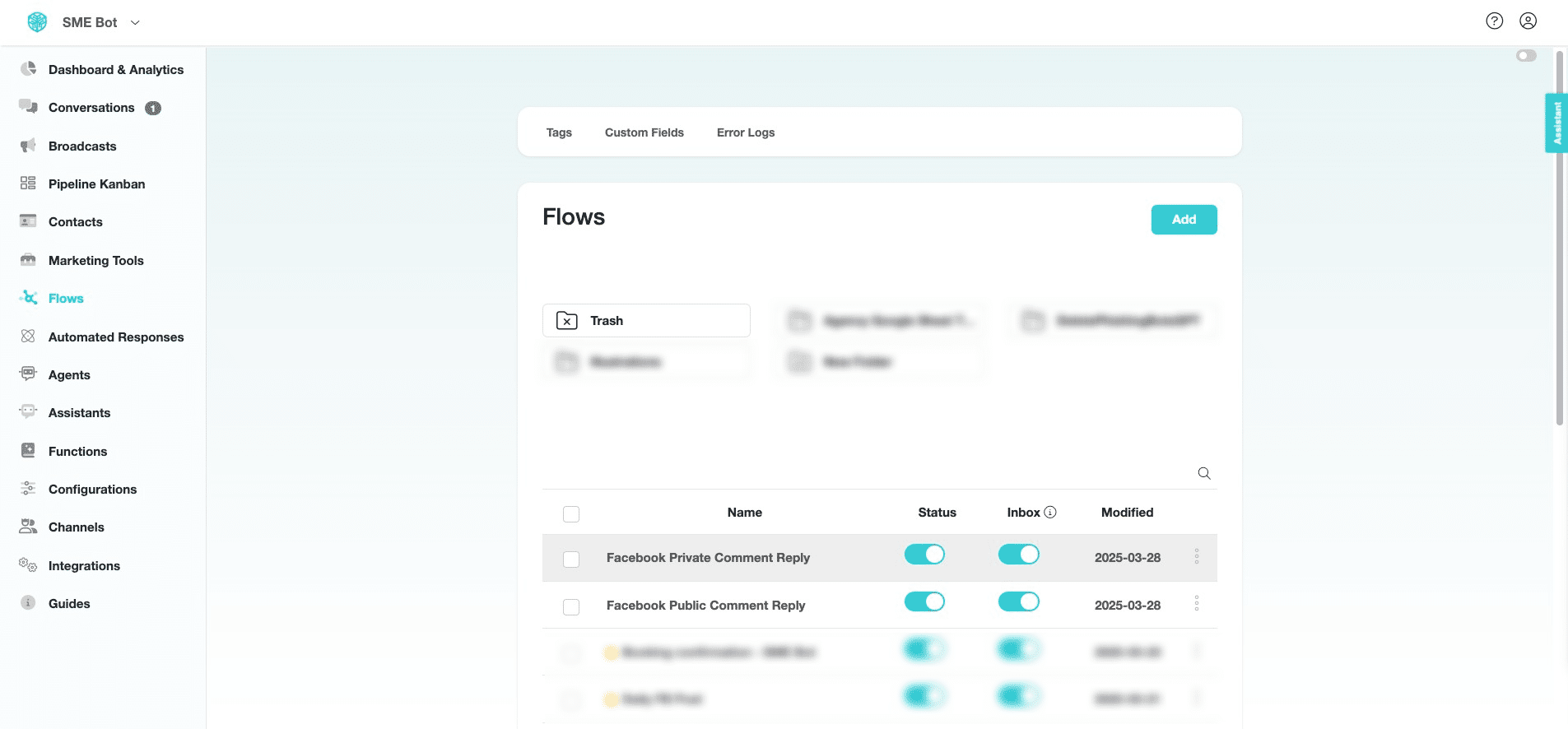Click the Configurations sliders icon
Viewport: 1568px width, 729px height.
[29, 488]
